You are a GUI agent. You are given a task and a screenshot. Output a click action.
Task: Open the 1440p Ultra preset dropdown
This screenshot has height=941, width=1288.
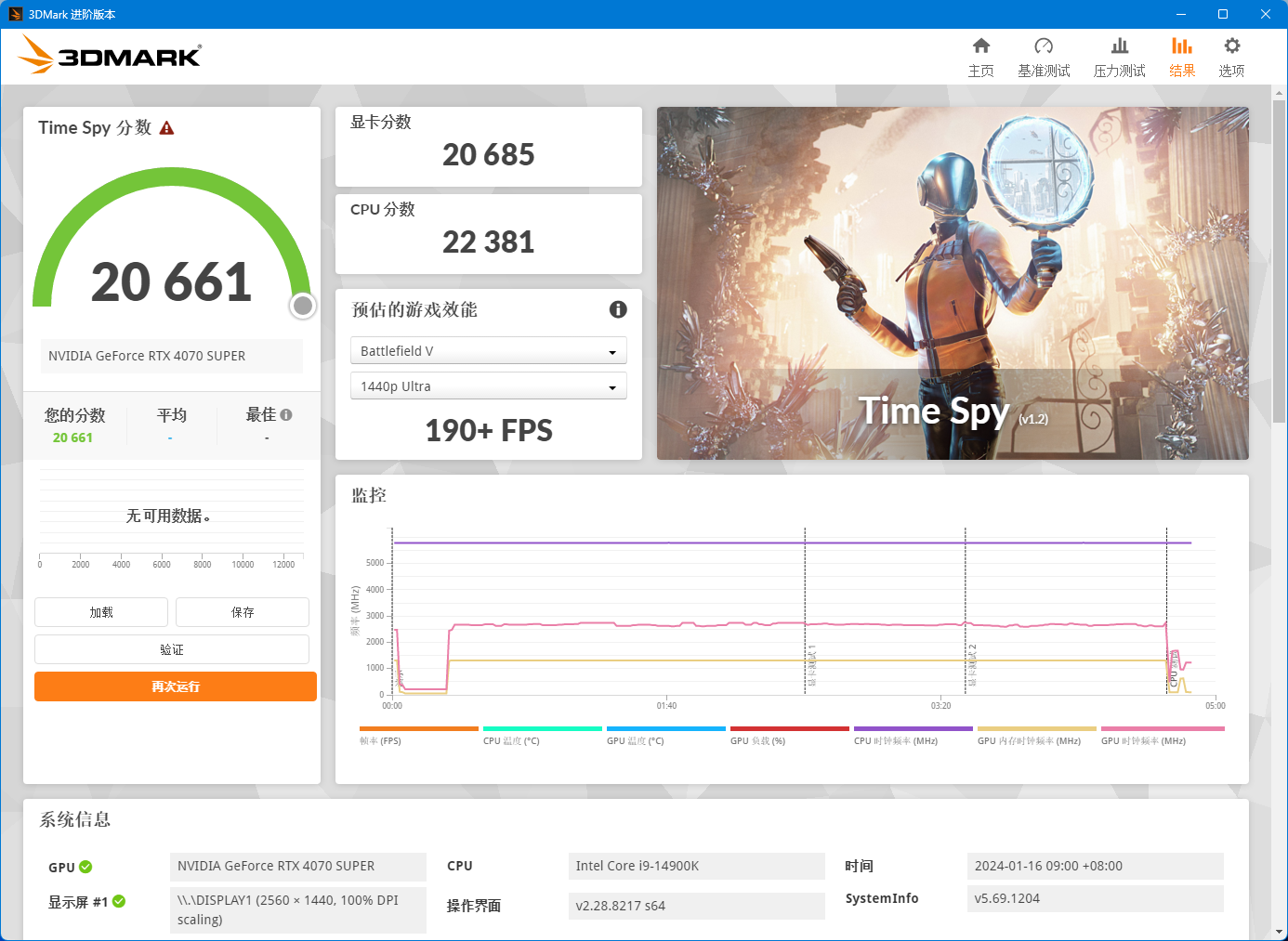pos(489,385)
